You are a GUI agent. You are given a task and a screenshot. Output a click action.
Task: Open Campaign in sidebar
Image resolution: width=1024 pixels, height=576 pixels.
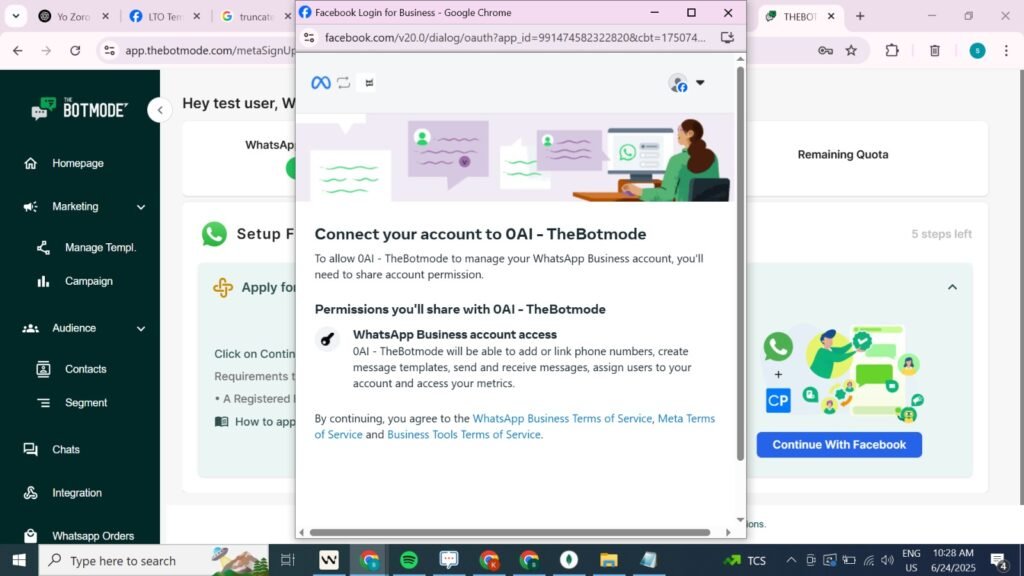89,281
